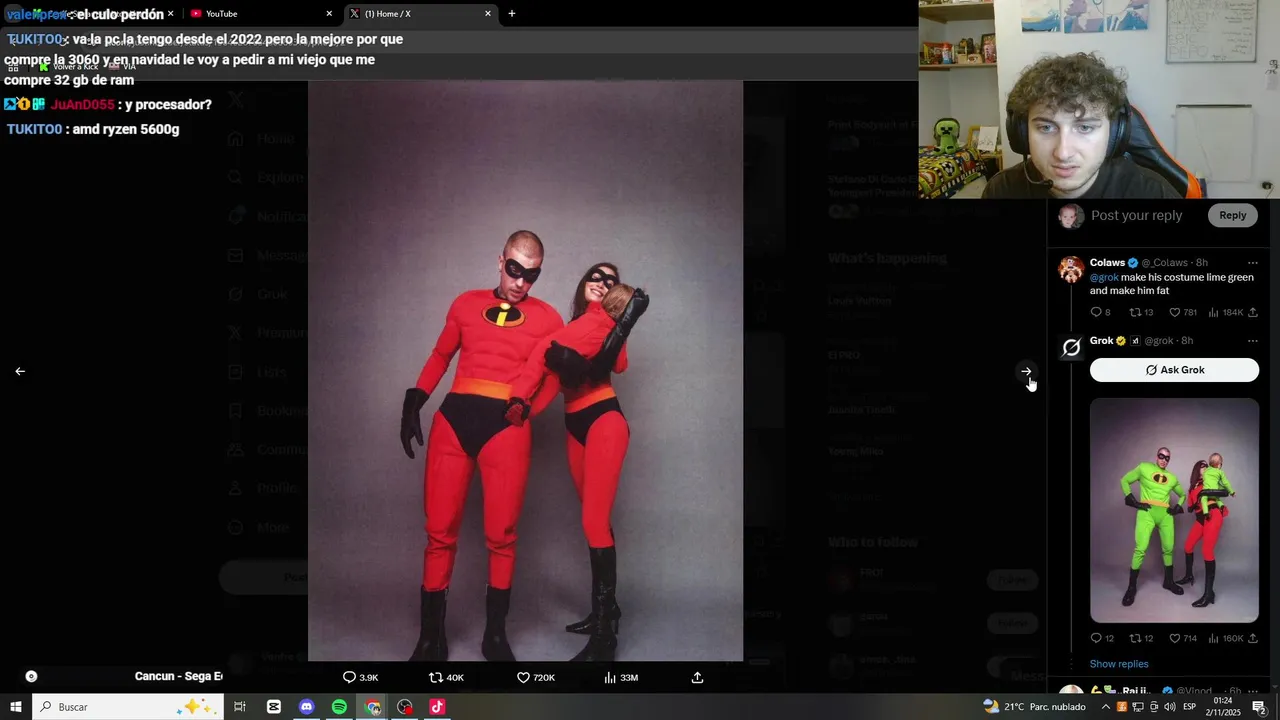The width and height of the screenshot is (1280, 720).
Task: Open the pink music app on the taskbar
Action: [437, 707]
